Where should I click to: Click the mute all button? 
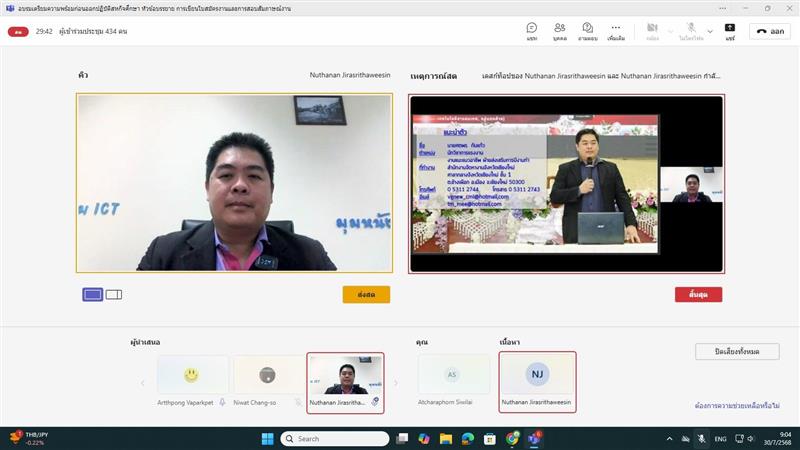[737, 351]
